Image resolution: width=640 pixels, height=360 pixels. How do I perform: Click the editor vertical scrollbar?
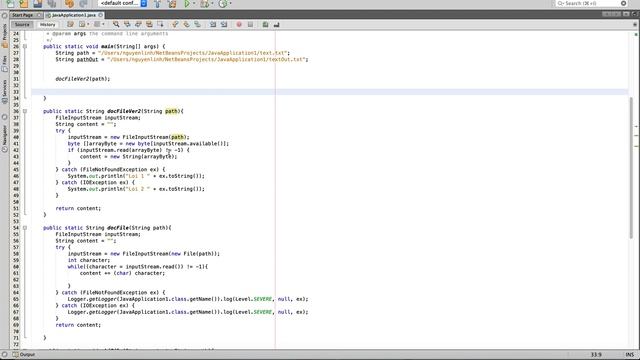tap(631, 168)
